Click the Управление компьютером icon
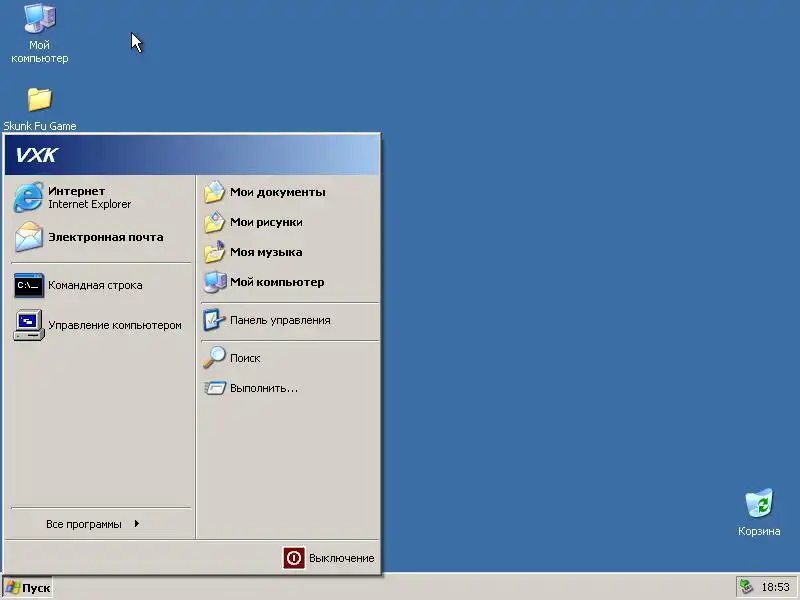 (x=29, y=325)
